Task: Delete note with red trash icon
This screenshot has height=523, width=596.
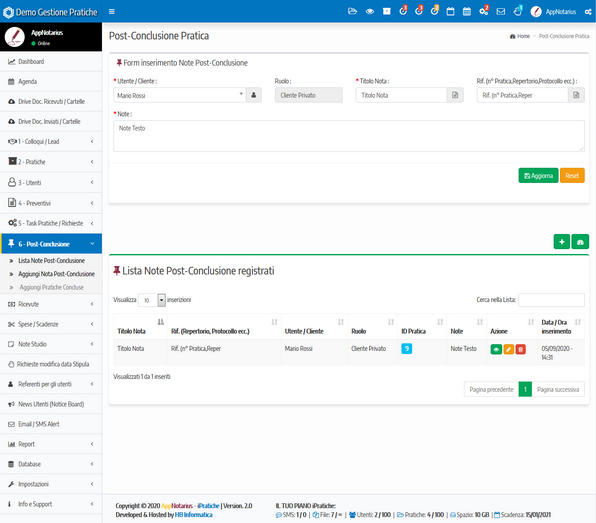Action: 520,349
